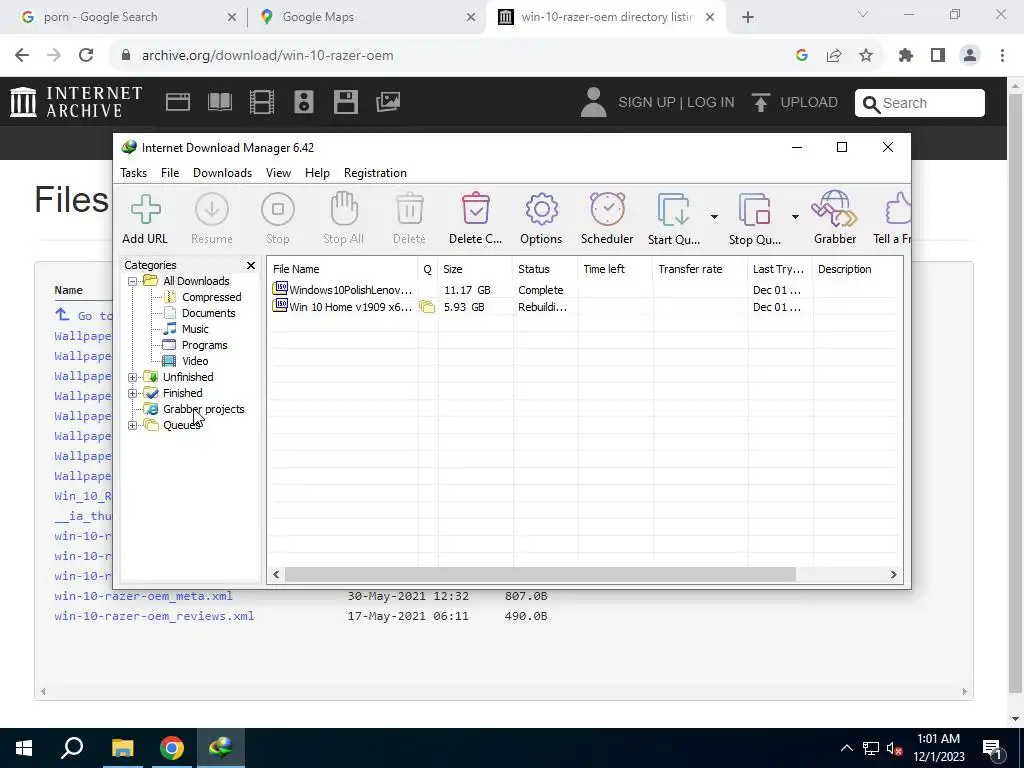Viewport: 1024px width, 768px height.
Task: Open File Explorer from the taskbar
Action: click(122, 748)
